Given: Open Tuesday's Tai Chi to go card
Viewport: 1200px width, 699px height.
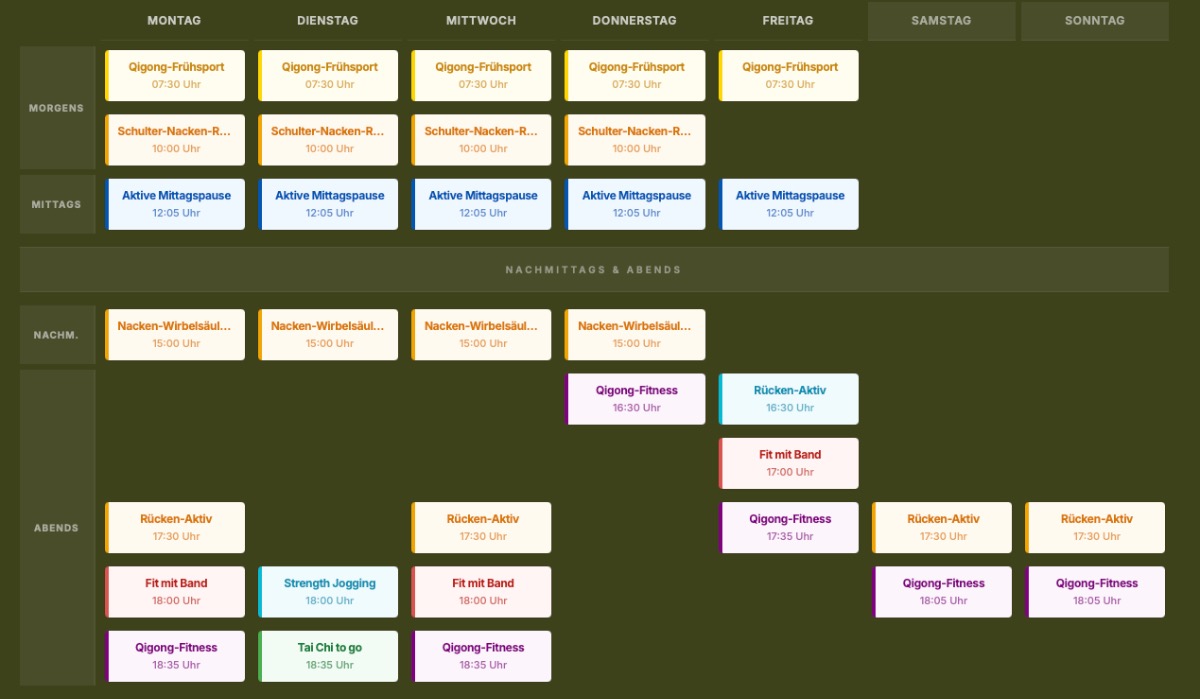Looking at the screenshot, I should tap(329, 656).
